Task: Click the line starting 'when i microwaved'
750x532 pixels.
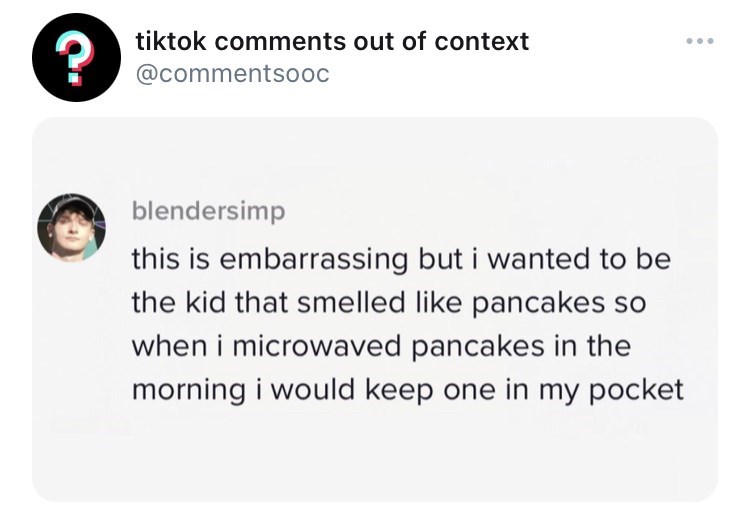Action: [381, 346]
